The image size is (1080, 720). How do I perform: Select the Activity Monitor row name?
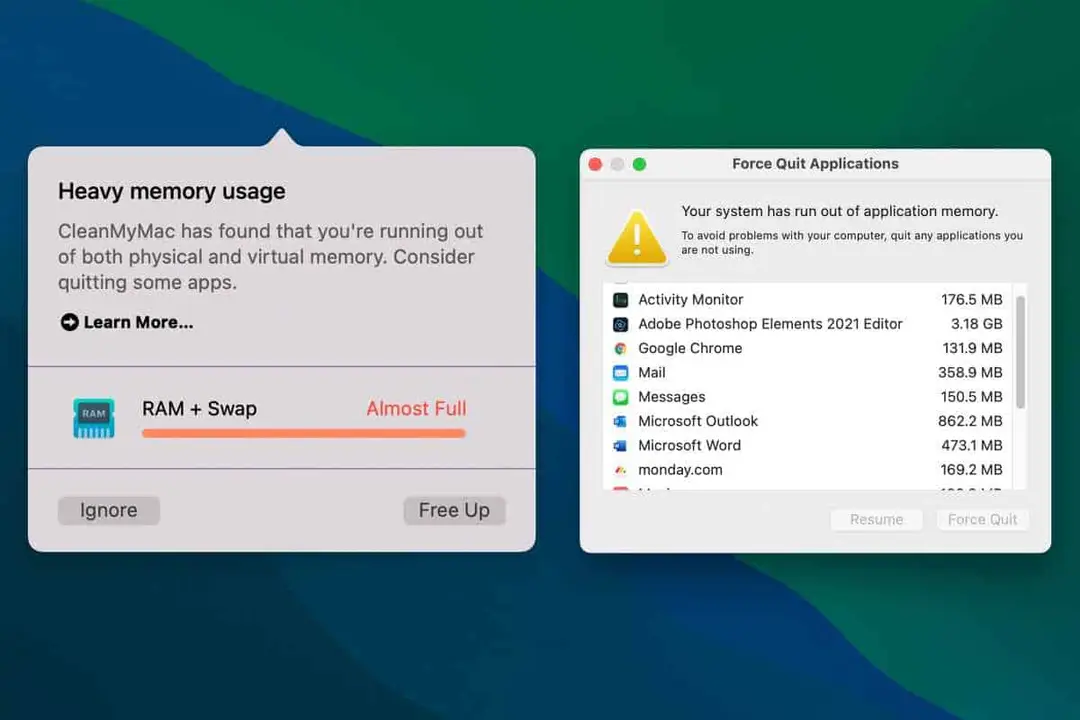pyautogui.click(x=691, y=300)
